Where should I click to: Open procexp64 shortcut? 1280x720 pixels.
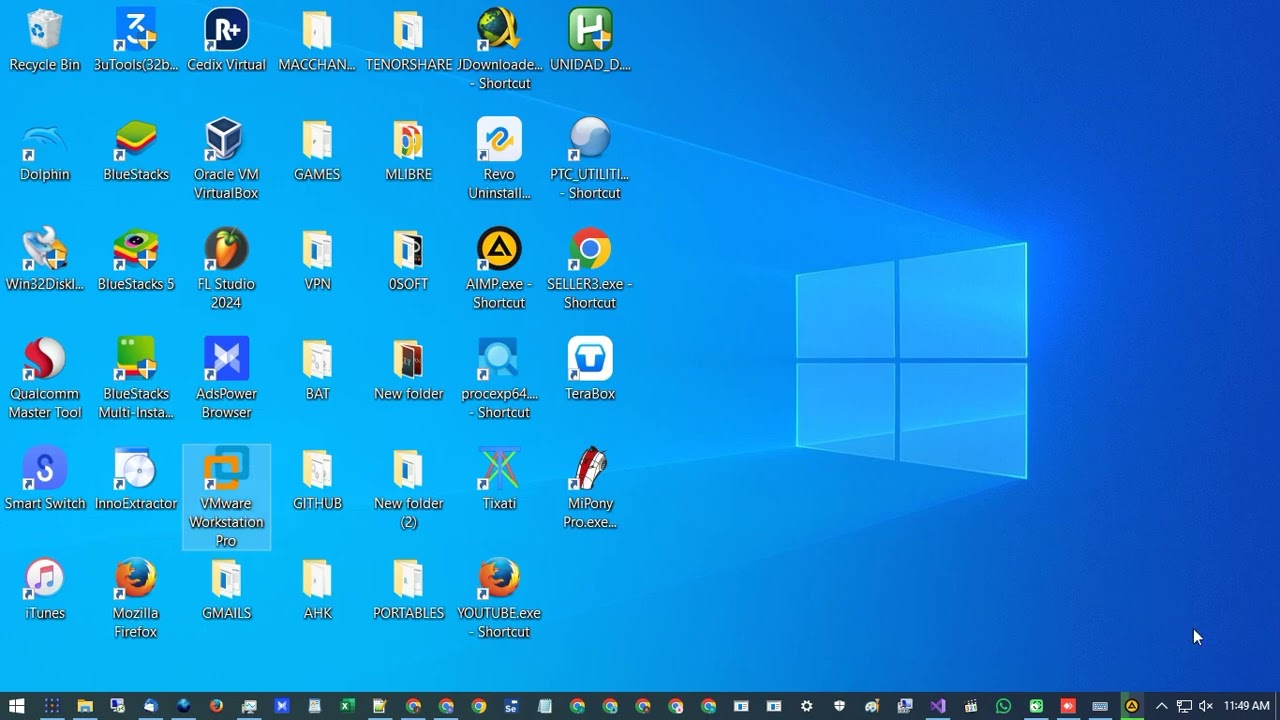(499, 379)
